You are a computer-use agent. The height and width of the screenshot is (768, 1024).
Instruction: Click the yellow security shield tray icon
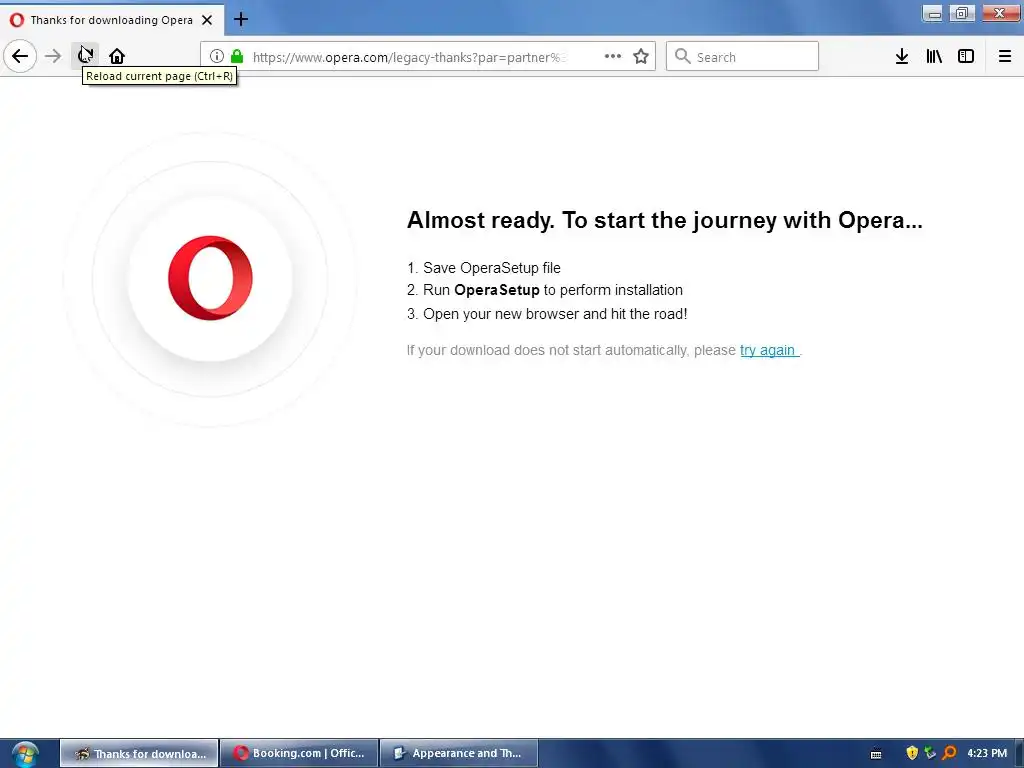912,753
